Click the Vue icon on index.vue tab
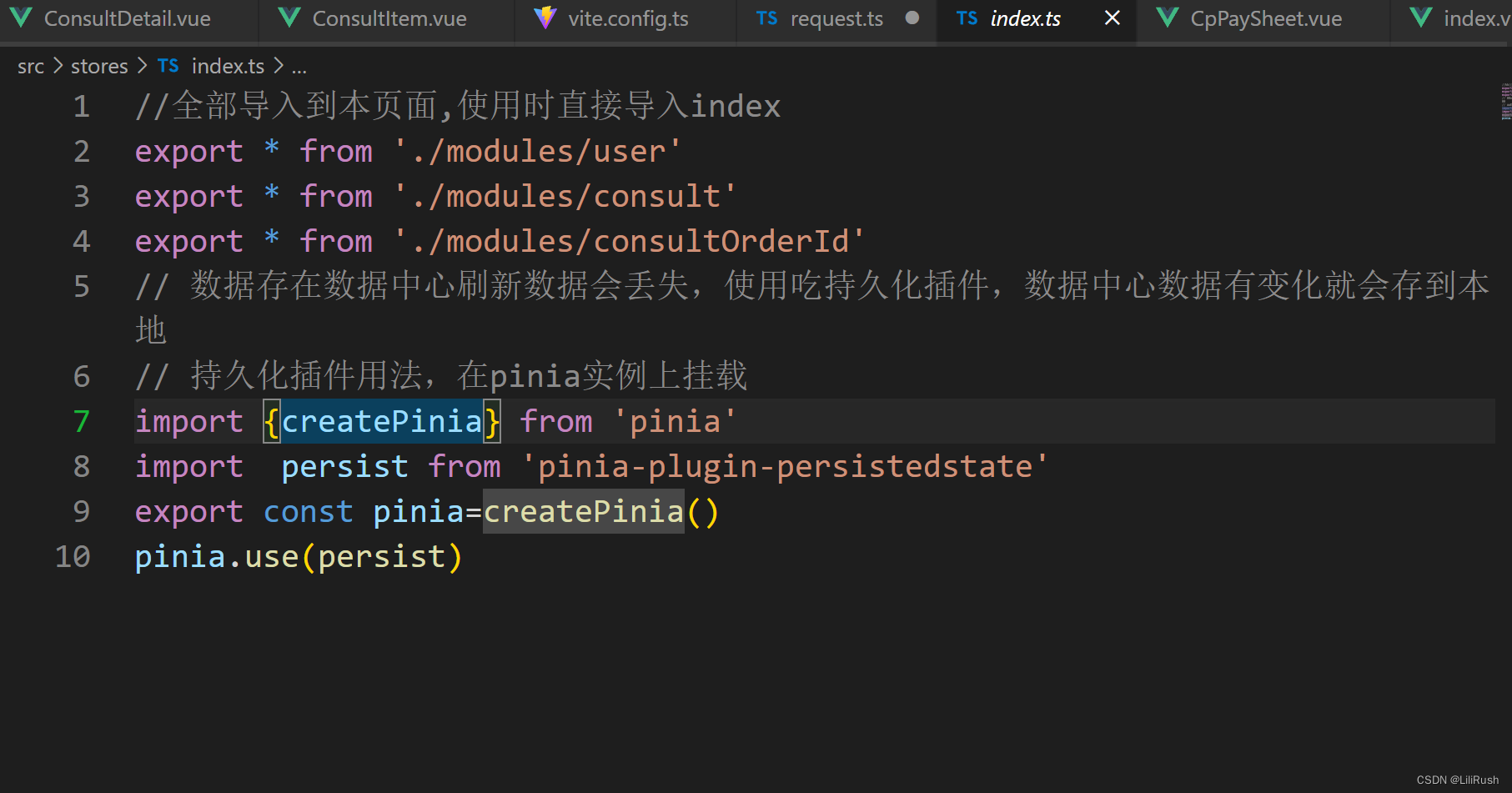Screen dimensions: 1512x793 coord(1420,18)
